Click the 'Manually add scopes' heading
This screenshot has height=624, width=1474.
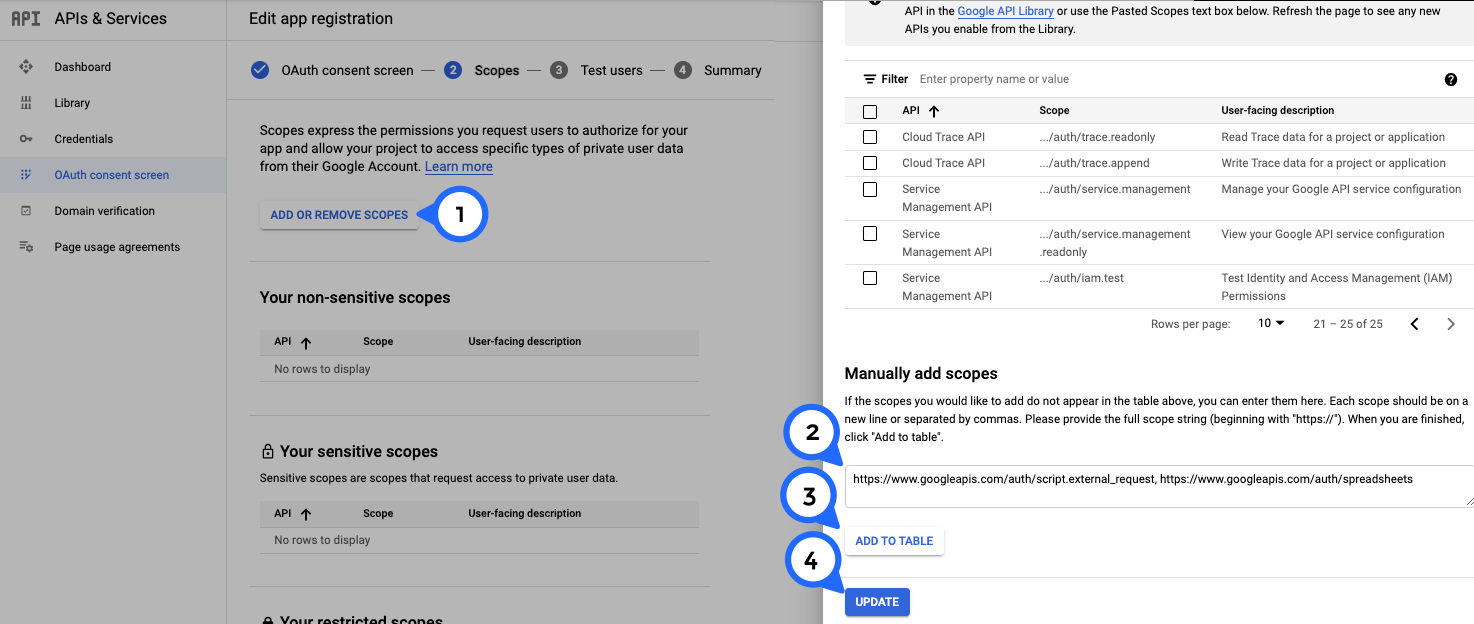[921, 374]
